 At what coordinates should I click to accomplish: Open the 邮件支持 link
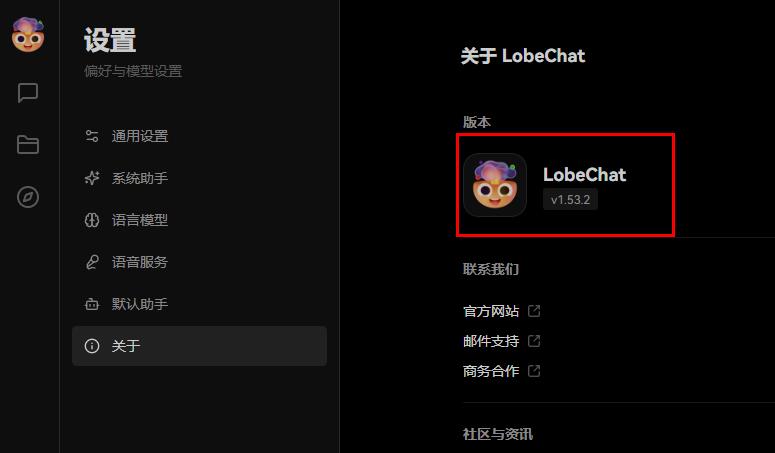491,341
